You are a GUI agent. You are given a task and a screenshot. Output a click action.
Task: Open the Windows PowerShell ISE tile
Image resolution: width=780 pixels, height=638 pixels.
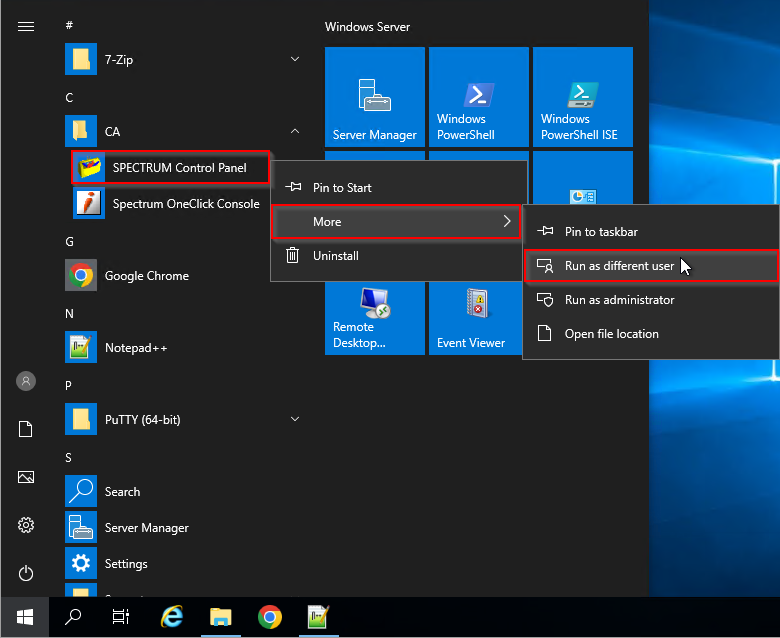click(x=583, y=97)
